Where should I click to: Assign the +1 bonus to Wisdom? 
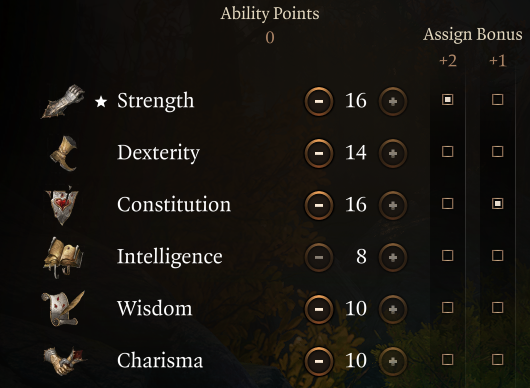pyautogui.click(x=498, y=308)
